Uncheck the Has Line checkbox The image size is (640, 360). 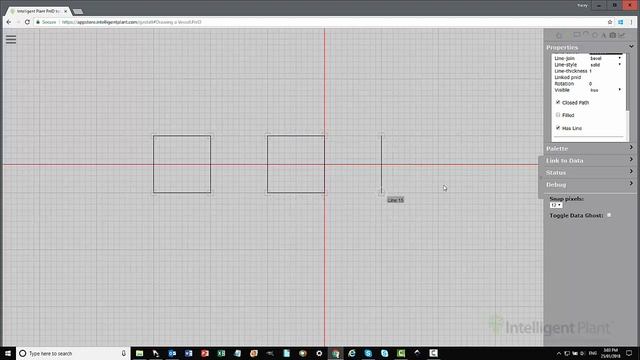[x=558, y=128]
